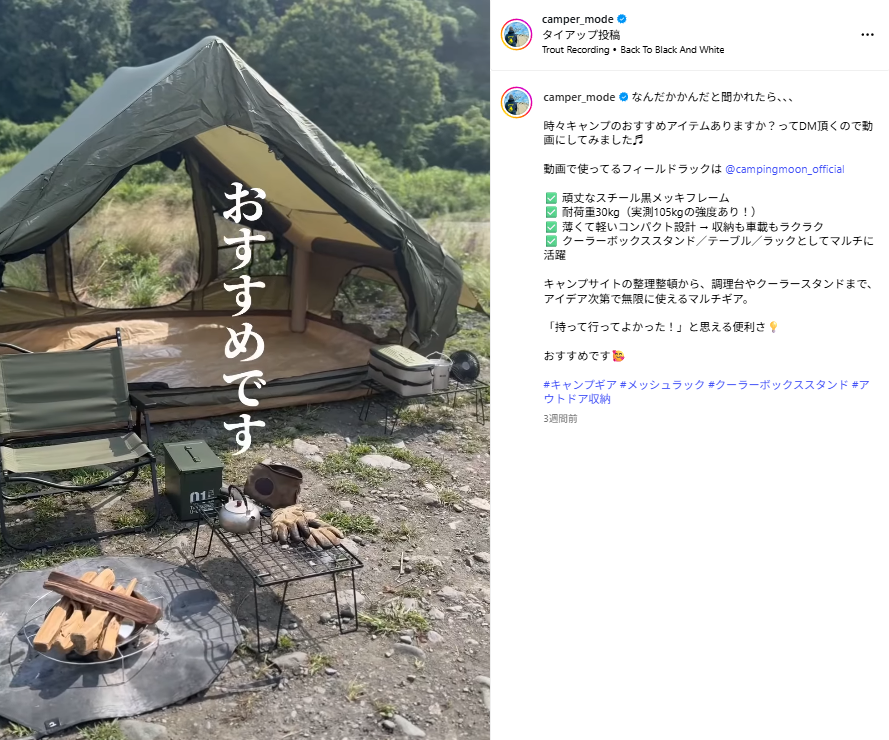The height and width of the screenshot is (740, 889).
Task: Open the @campingmoon_official mention
Action: point(785,169)
